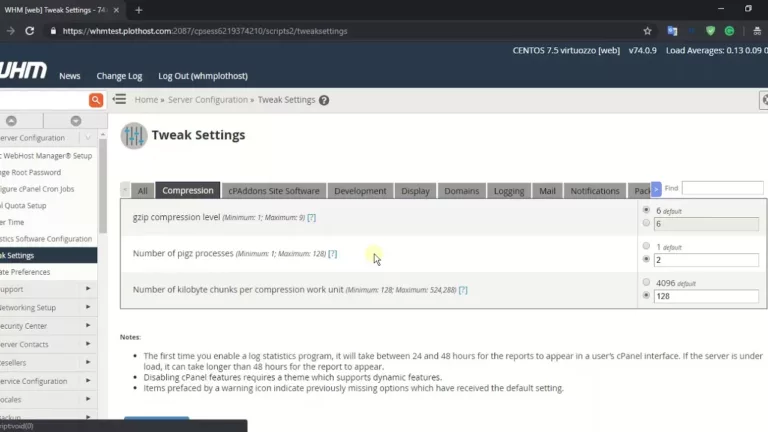Viewport: 768px width, 432px height.
Task: View site security padlock info
Action: pyautogui.click(x=53, y=31)
